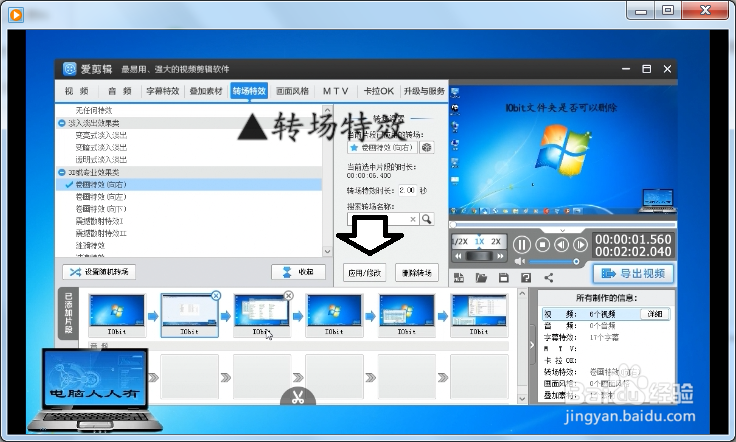
Task: Click the 设置随机转场 button
Action: point(99,272)
